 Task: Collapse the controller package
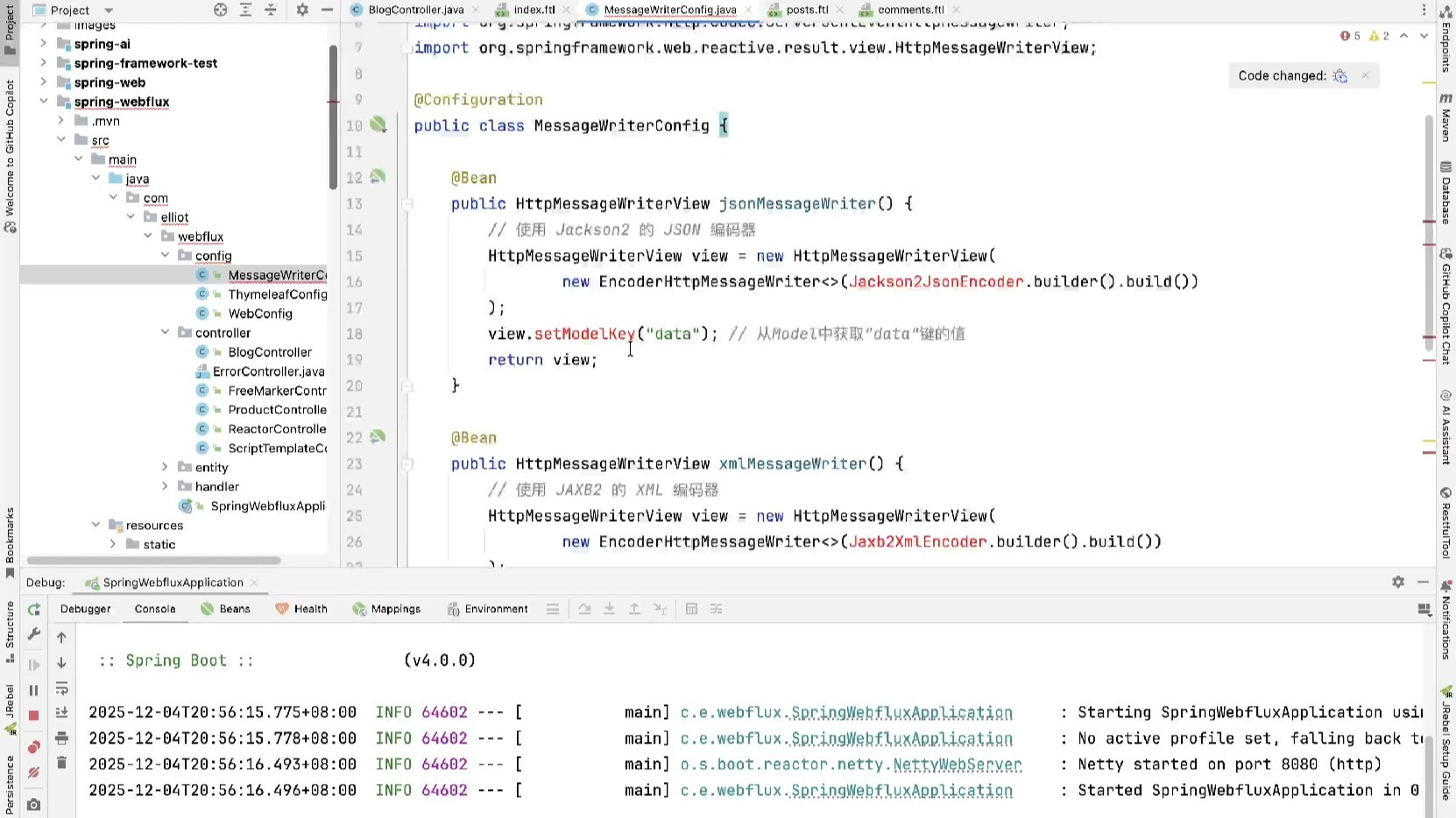[165, 332]
